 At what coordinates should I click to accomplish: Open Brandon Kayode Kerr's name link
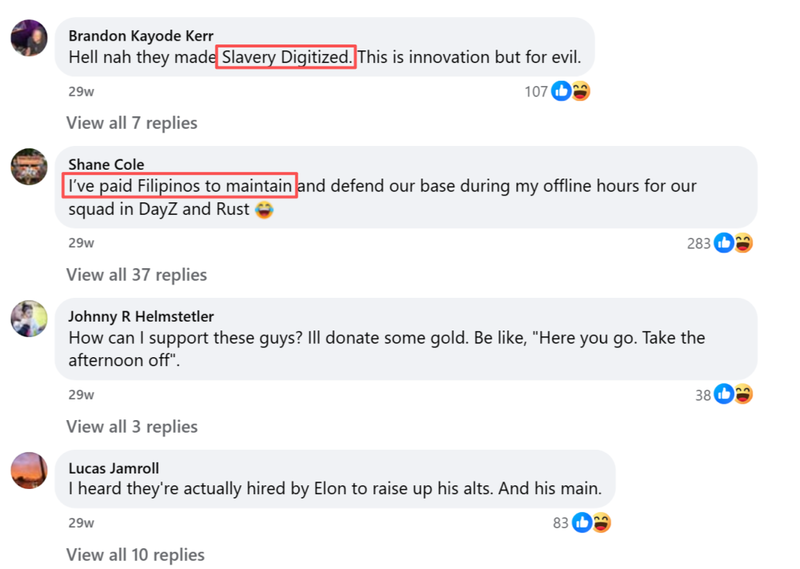pos(140,36)
